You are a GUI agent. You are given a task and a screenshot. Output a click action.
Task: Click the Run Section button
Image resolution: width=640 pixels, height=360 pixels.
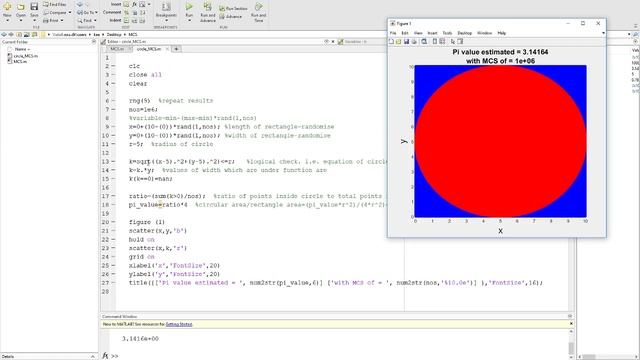click(233, 8)
